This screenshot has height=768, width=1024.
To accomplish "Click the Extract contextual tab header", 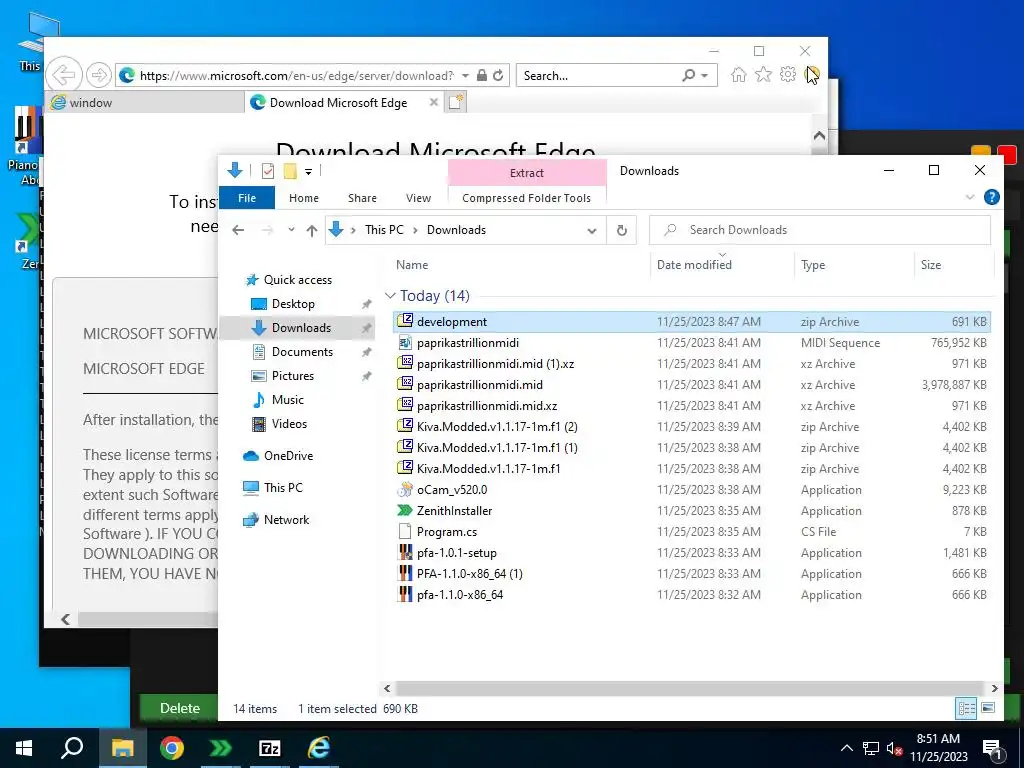I will pos(526,173).
